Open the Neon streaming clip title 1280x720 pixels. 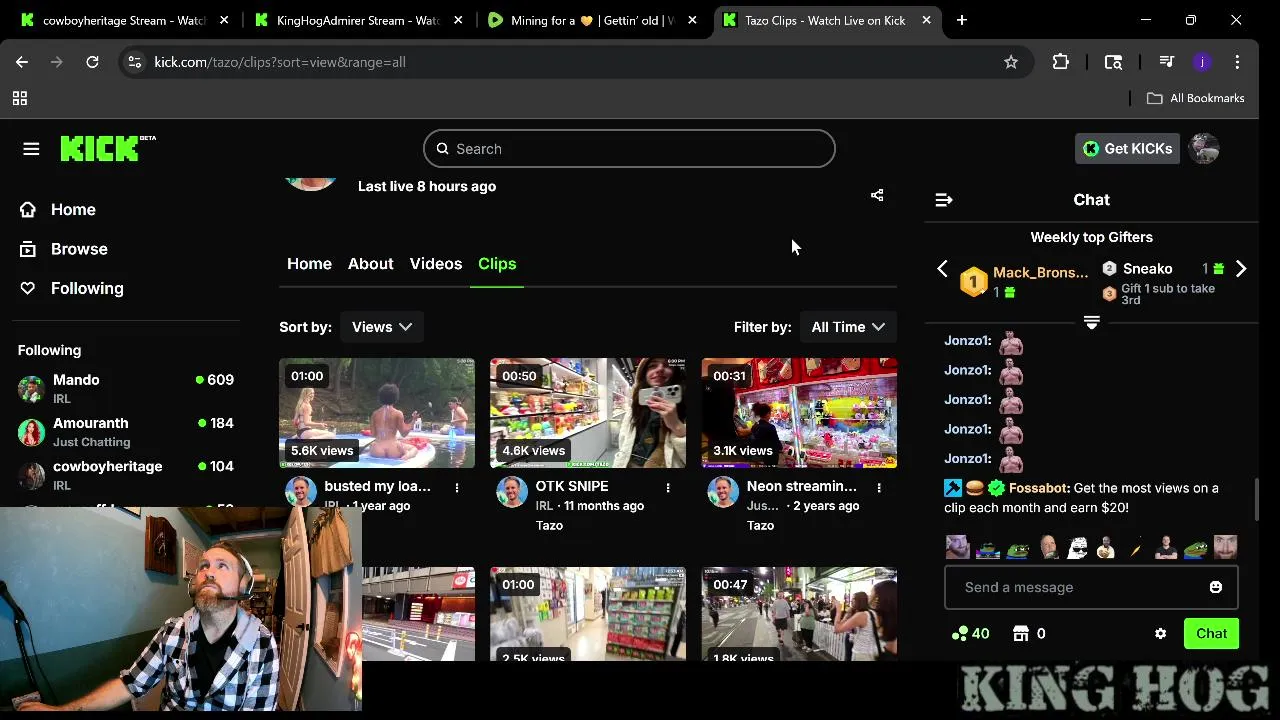point(802,486)
